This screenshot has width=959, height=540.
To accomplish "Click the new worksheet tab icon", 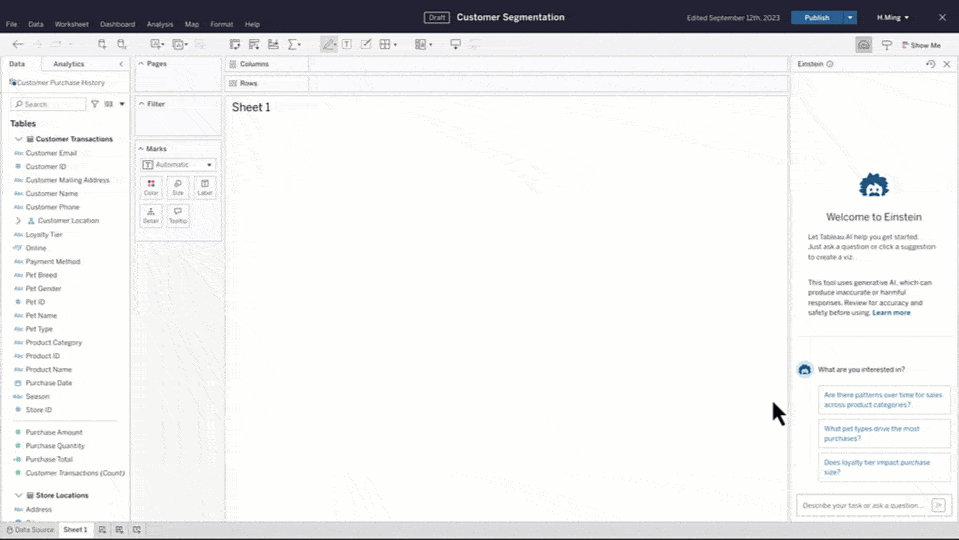I will click(x=102, y=530).
